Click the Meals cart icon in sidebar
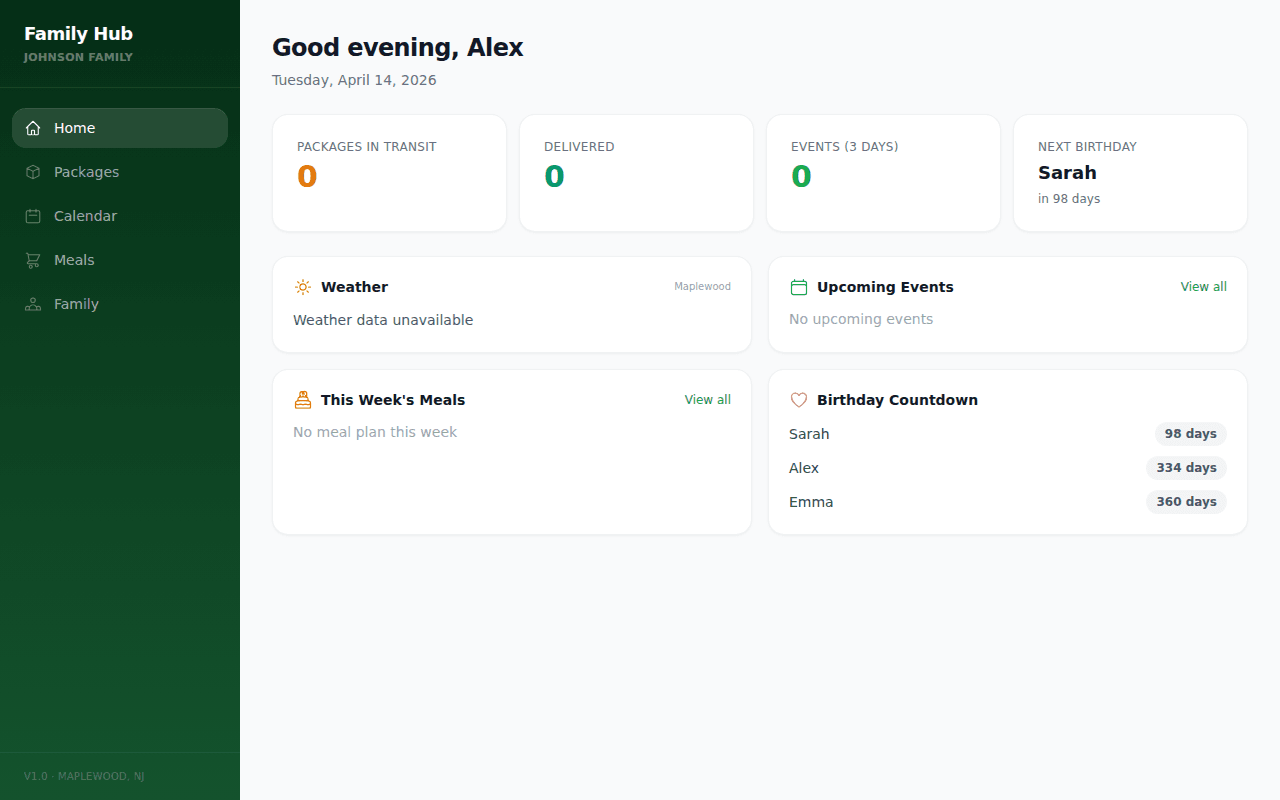This screenshot has height=800, width=1280. click(x=33, y=260)
